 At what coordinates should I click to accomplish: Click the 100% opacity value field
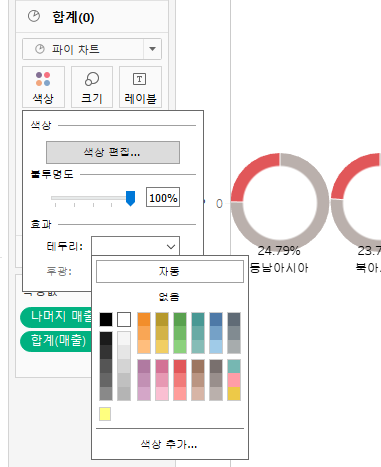[163, 197]
